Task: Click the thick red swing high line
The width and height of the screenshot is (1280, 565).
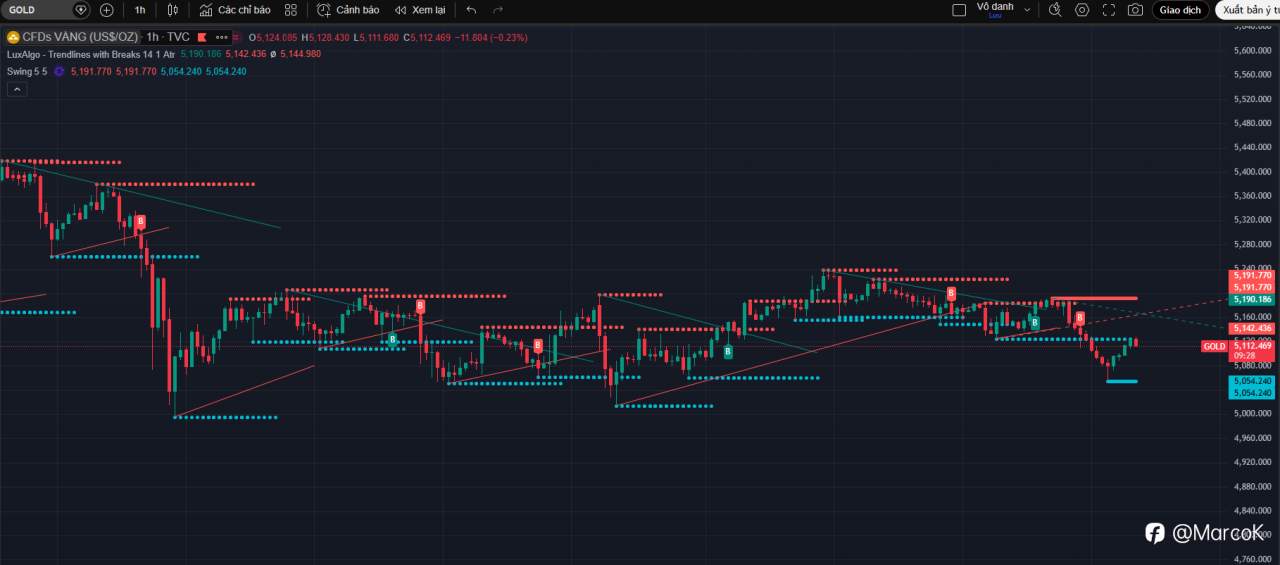Action: (x=1094, y=298)
